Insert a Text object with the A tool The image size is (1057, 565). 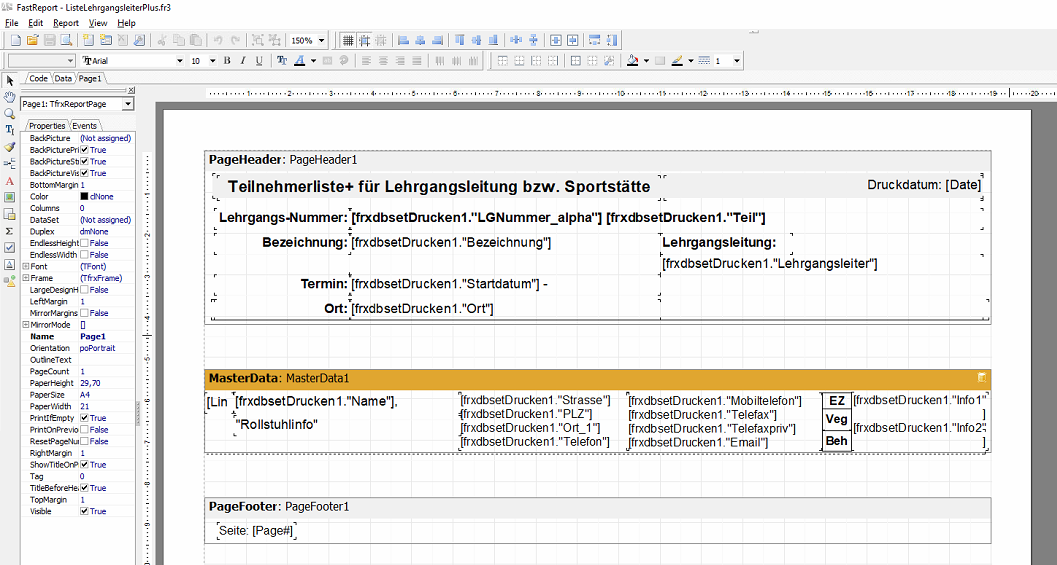(x=9, y=181)
